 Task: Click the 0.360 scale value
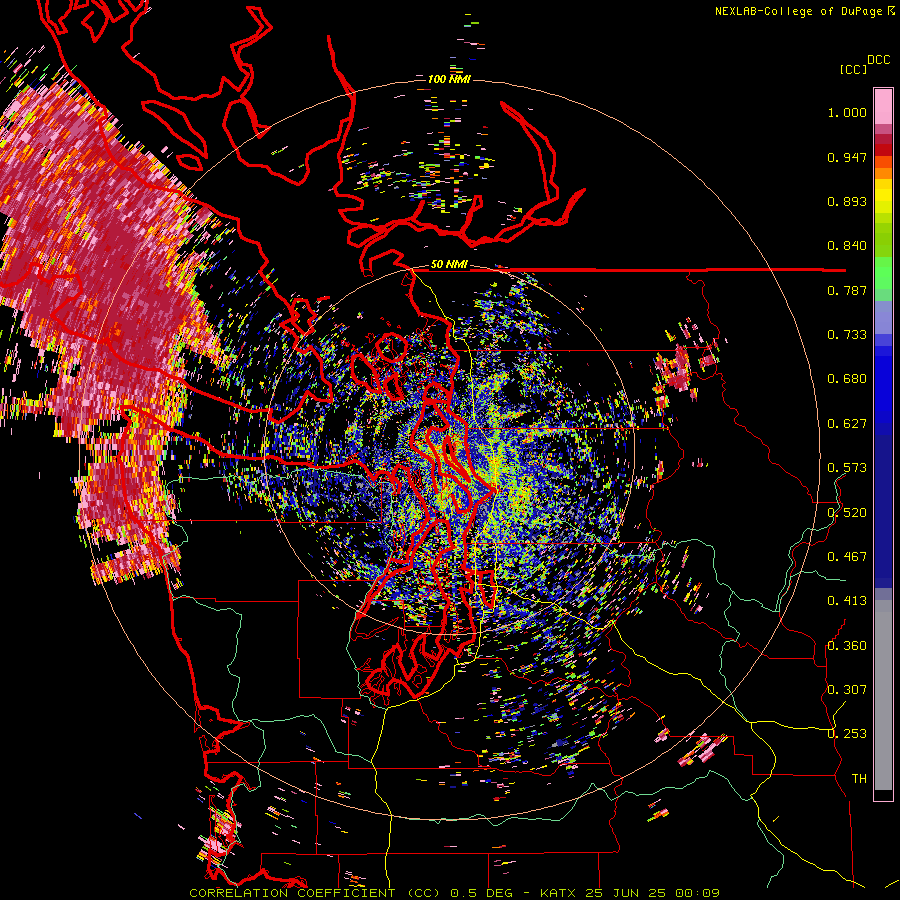coord(847,646)
